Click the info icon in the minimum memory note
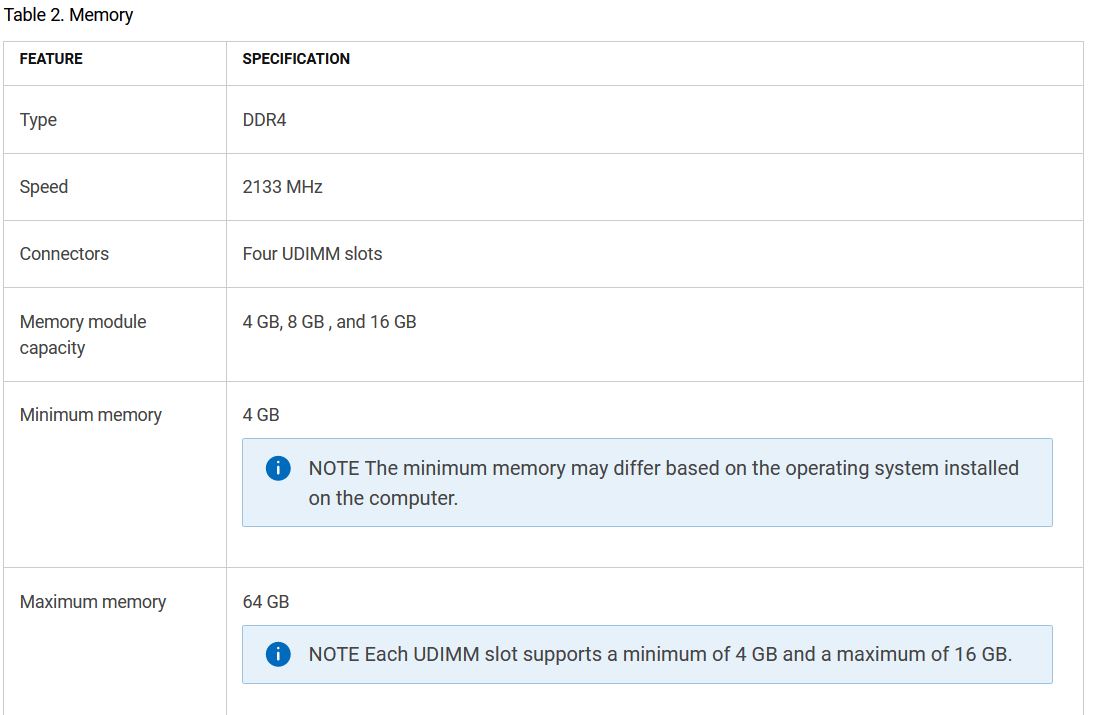This screenshot has height=715, width=1109. pos(278,468)
